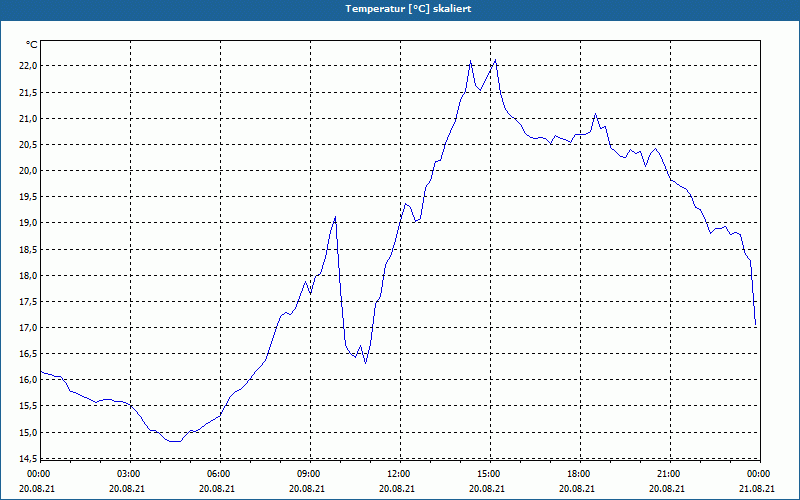Click the 00:00 time dated 20.08.21
The height and width of the screenshot is (500, 800).
coord(37,474)
